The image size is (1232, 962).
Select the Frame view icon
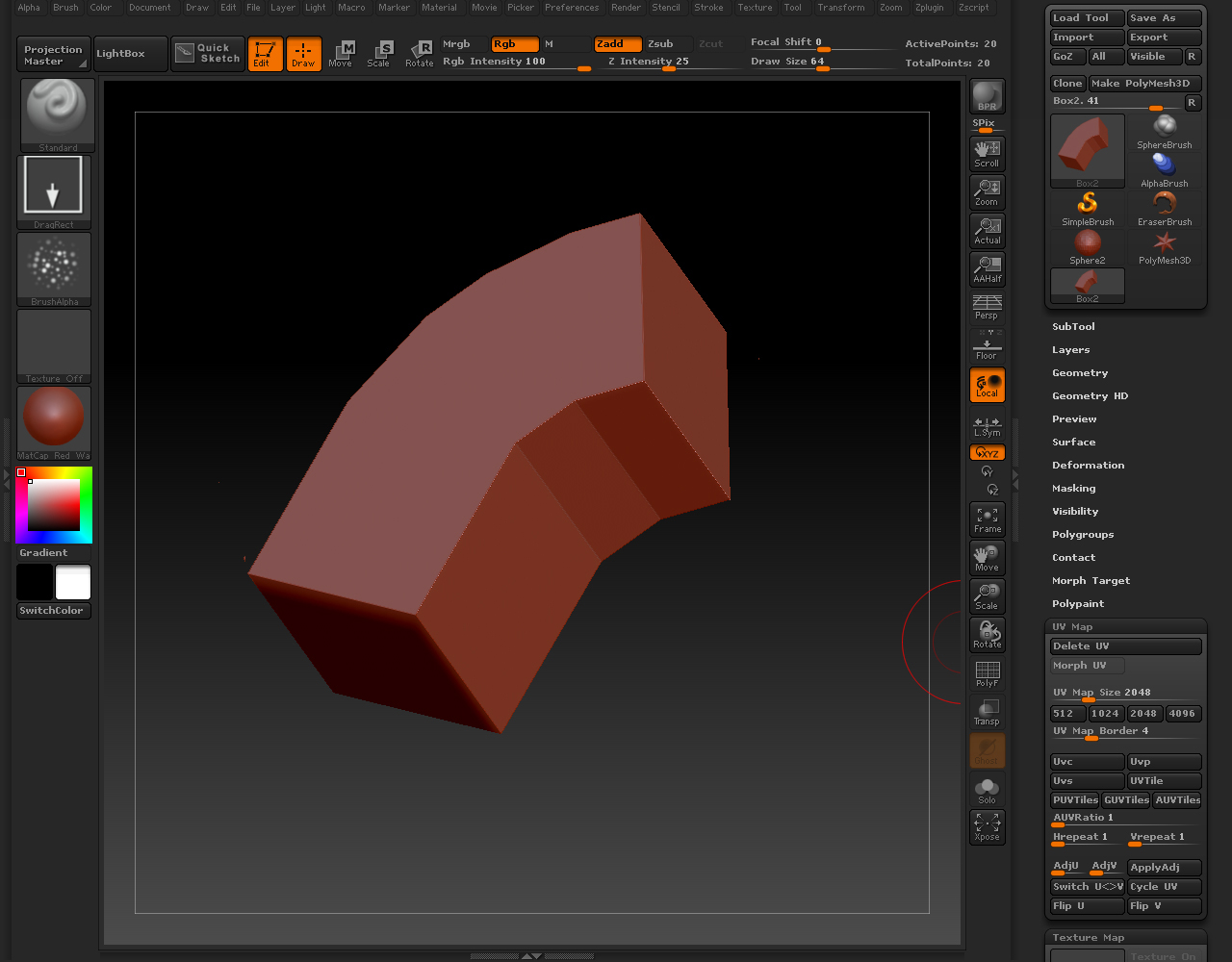[x=987, y=519]
